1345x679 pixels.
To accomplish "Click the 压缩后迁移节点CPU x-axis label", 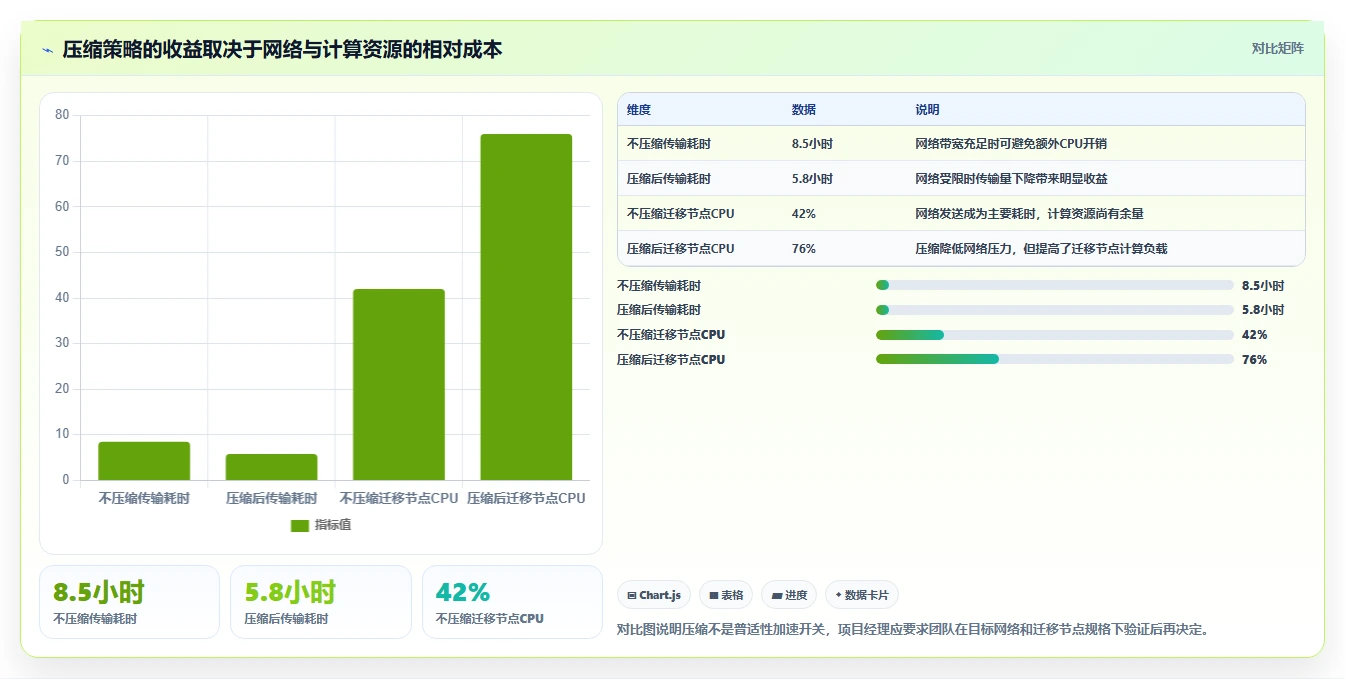I will point(526,498).
